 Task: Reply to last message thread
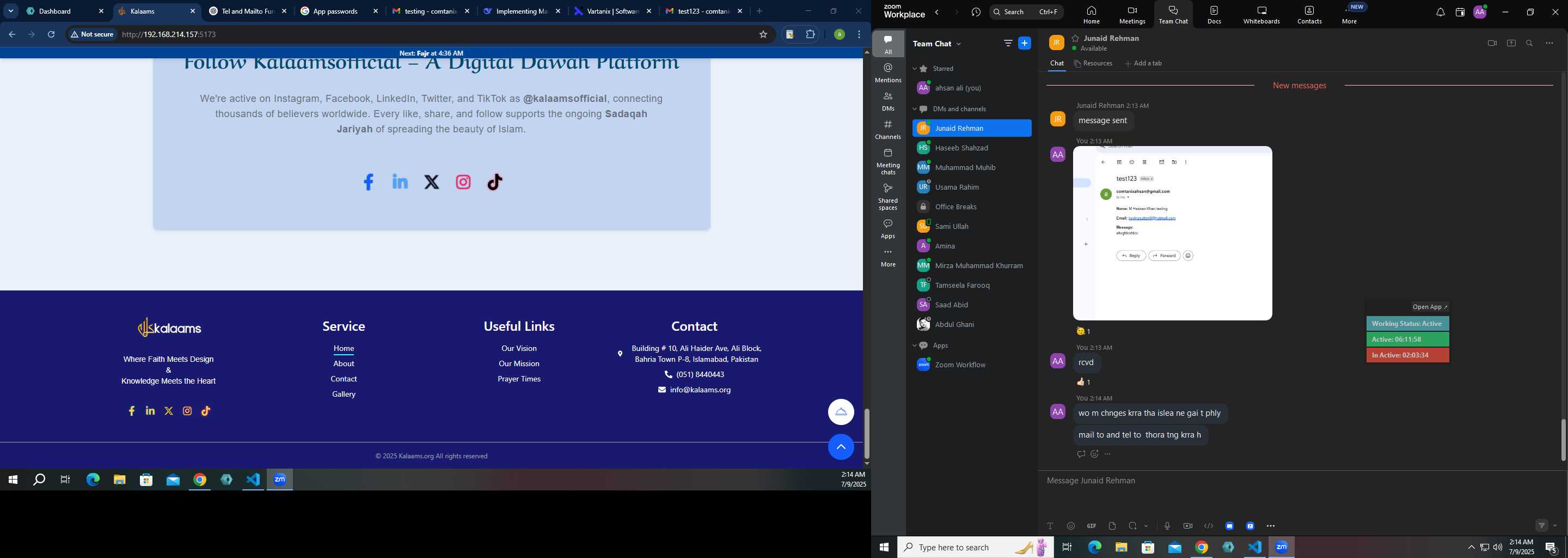point(1080,454)
